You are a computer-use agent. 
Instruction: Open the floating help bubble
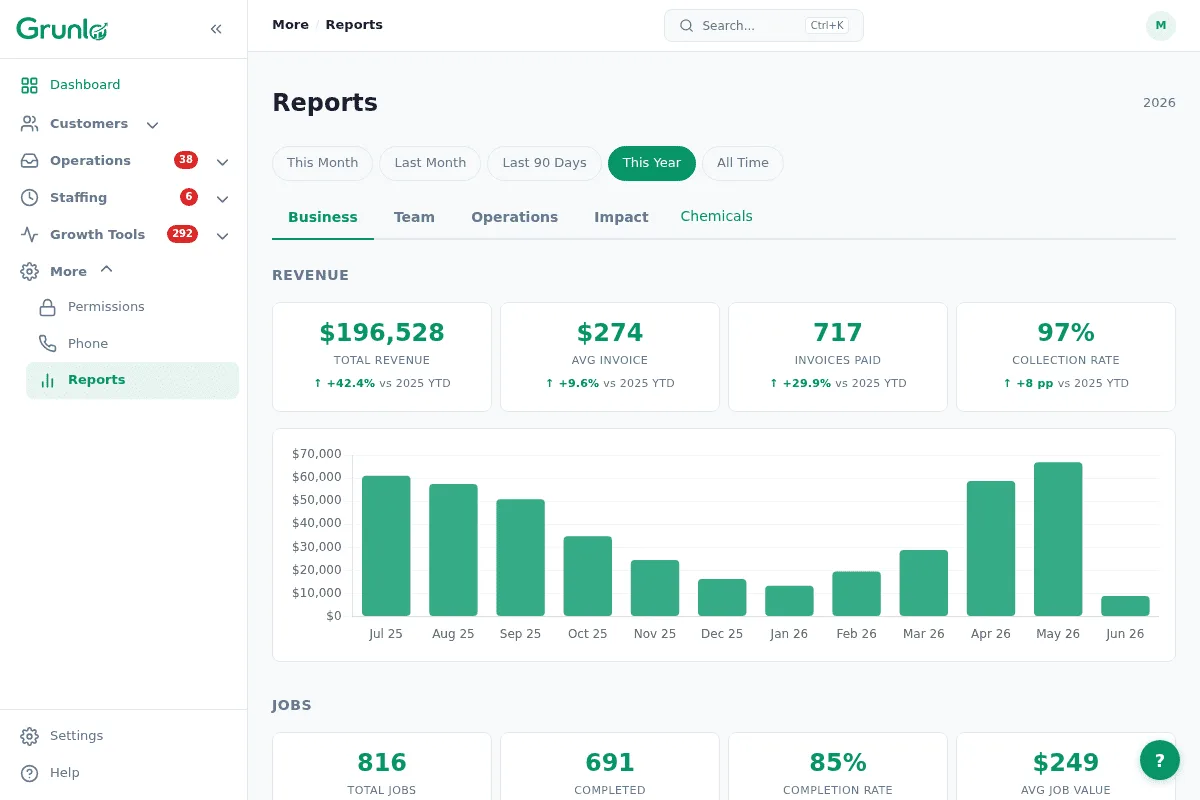(1160, 760)
